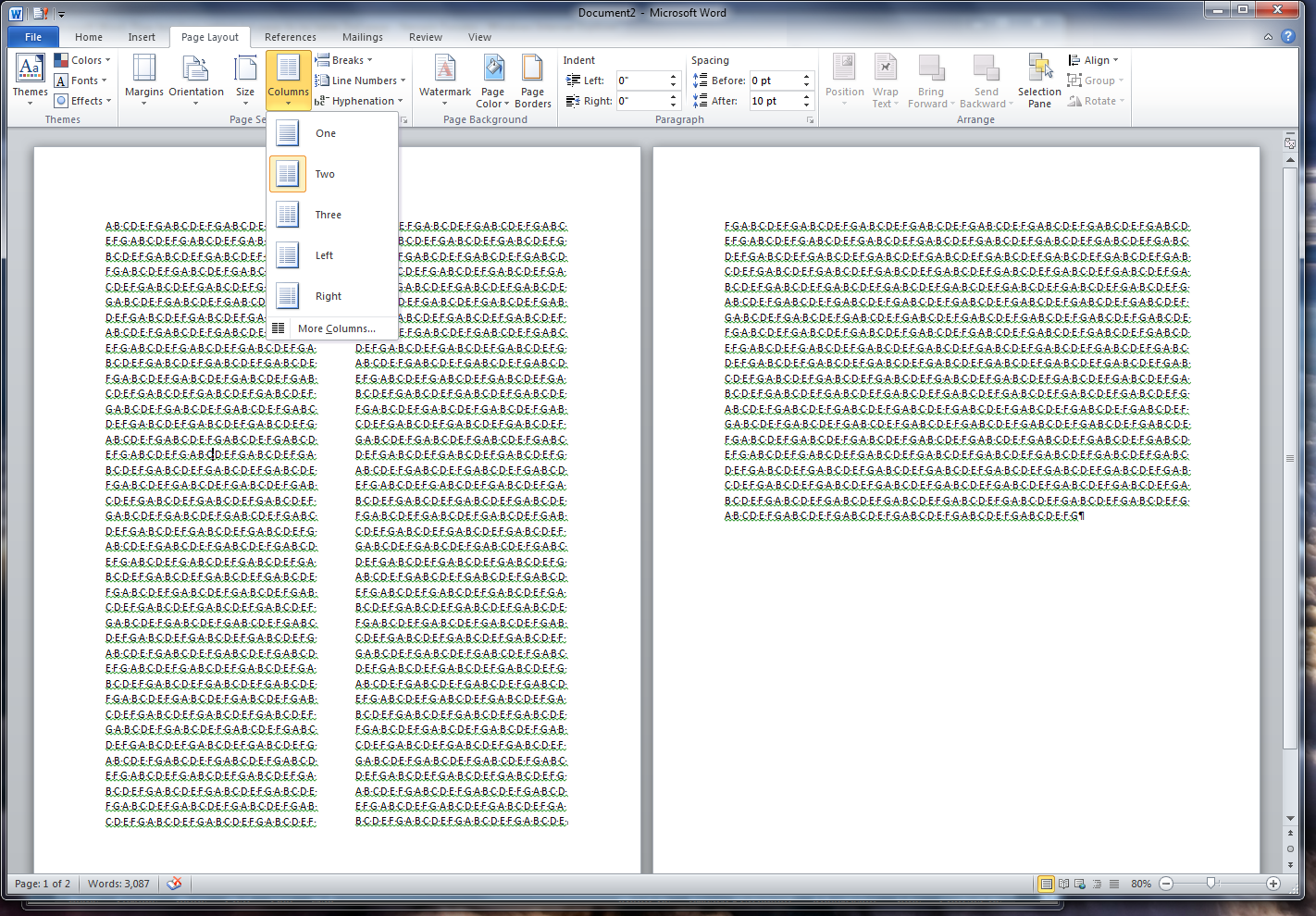Click the Page: 1 of 2 status indicator

tap(43, 884)
